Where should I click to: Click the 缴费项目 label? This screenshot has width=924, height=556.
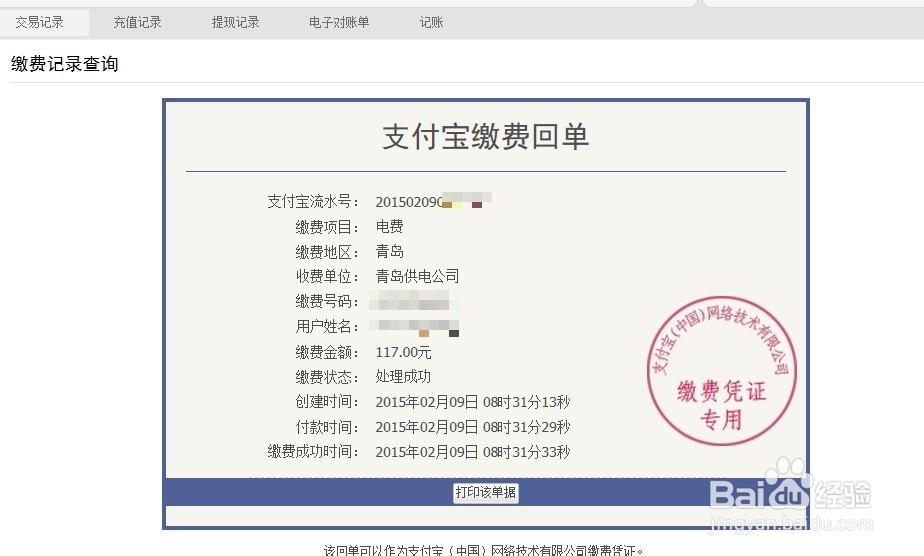click(327, 227)
